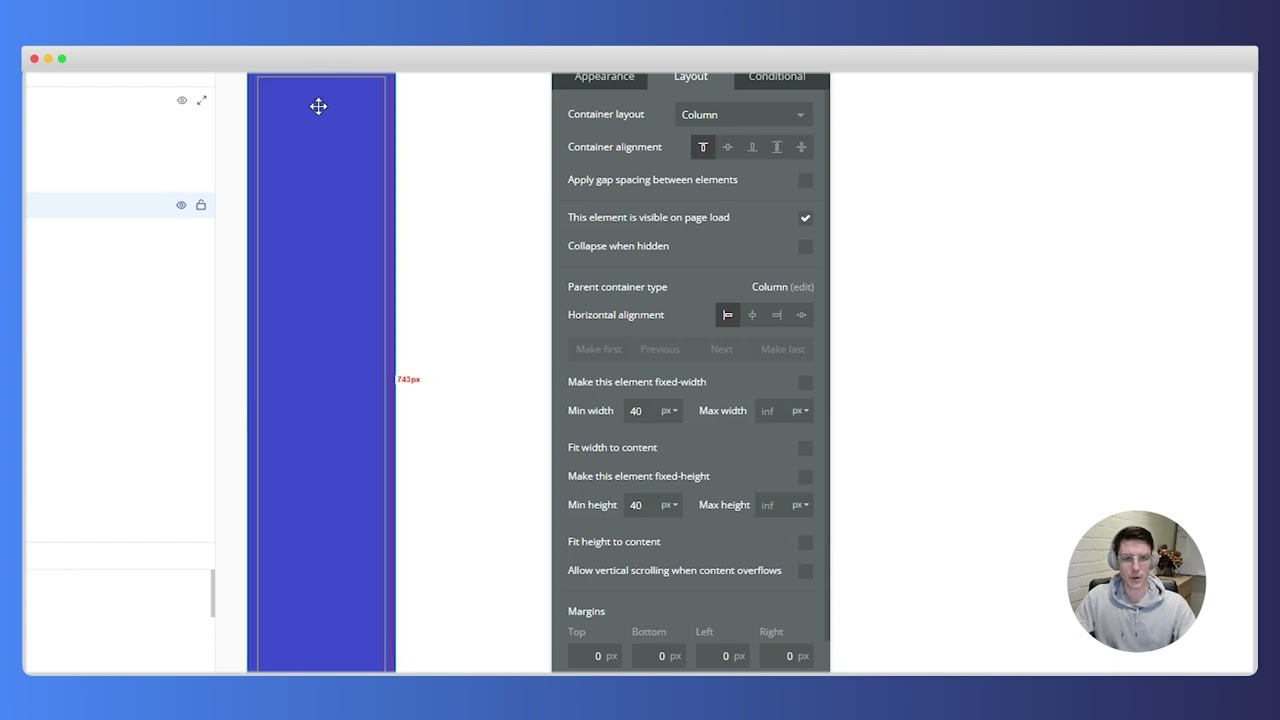Uncheck This element is visible on page load

tap(805, 218)
